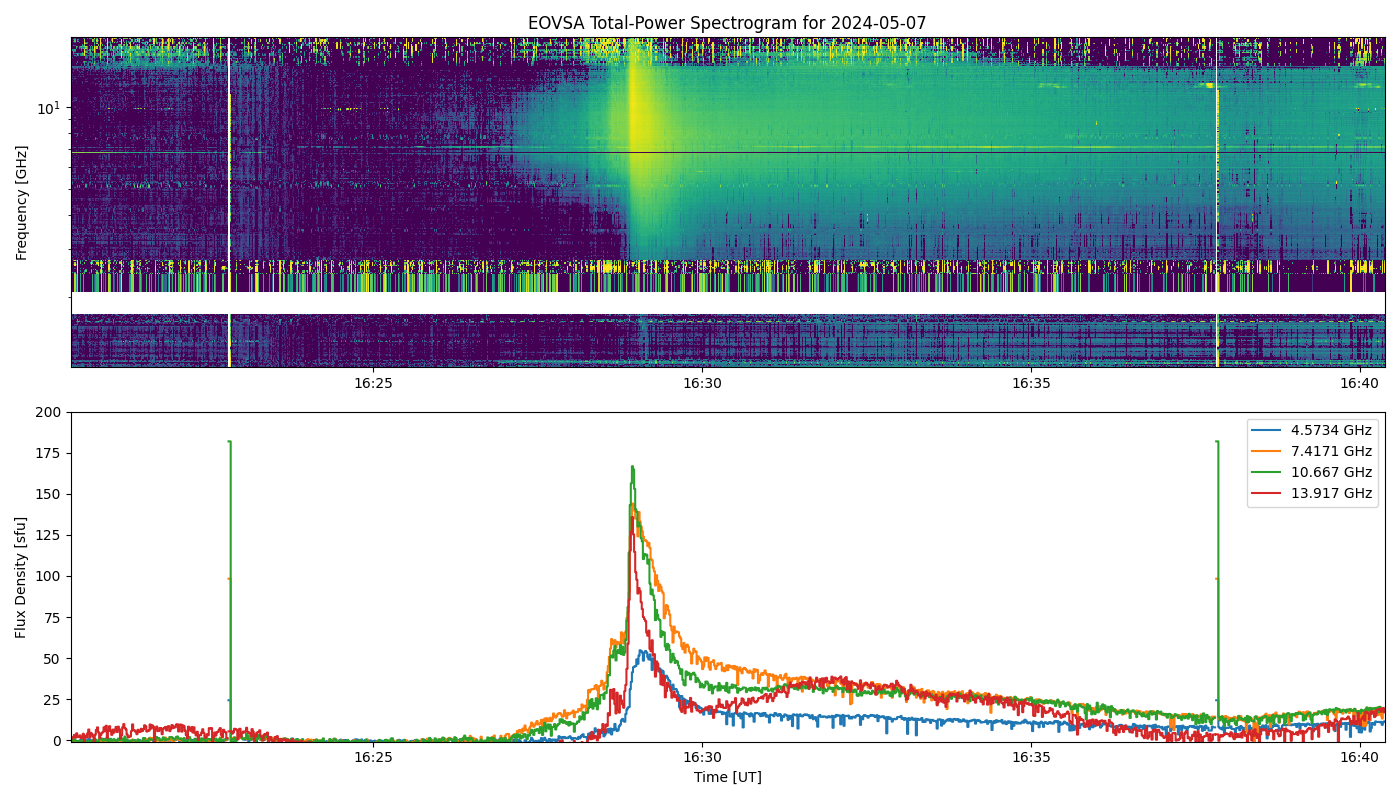This screenshot has height=800, width=1400.
Task: Click the 0 tick on flux axis
Action: (58, 741)
